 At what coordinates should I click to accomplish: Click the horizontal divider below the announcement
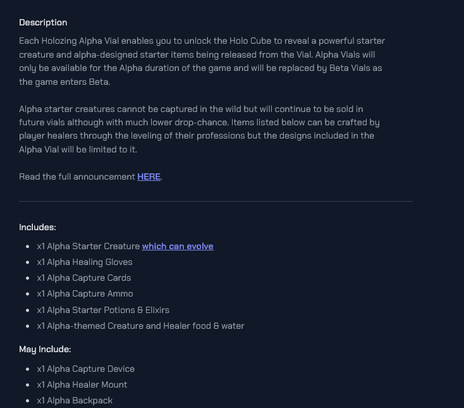pos(216,201)
